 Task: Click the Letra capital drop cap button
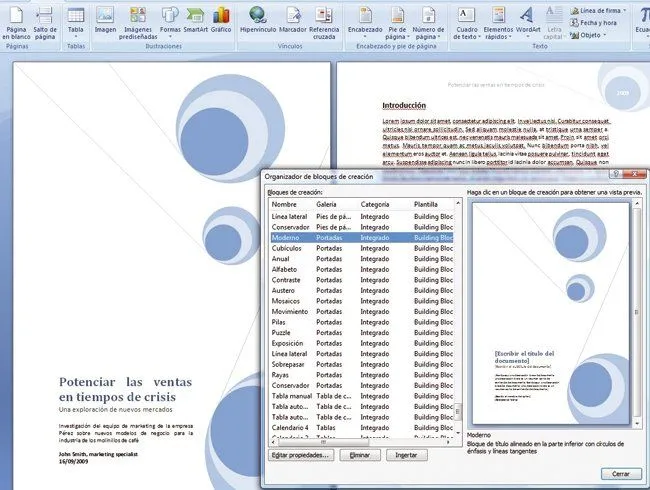[x=555, y=23]
